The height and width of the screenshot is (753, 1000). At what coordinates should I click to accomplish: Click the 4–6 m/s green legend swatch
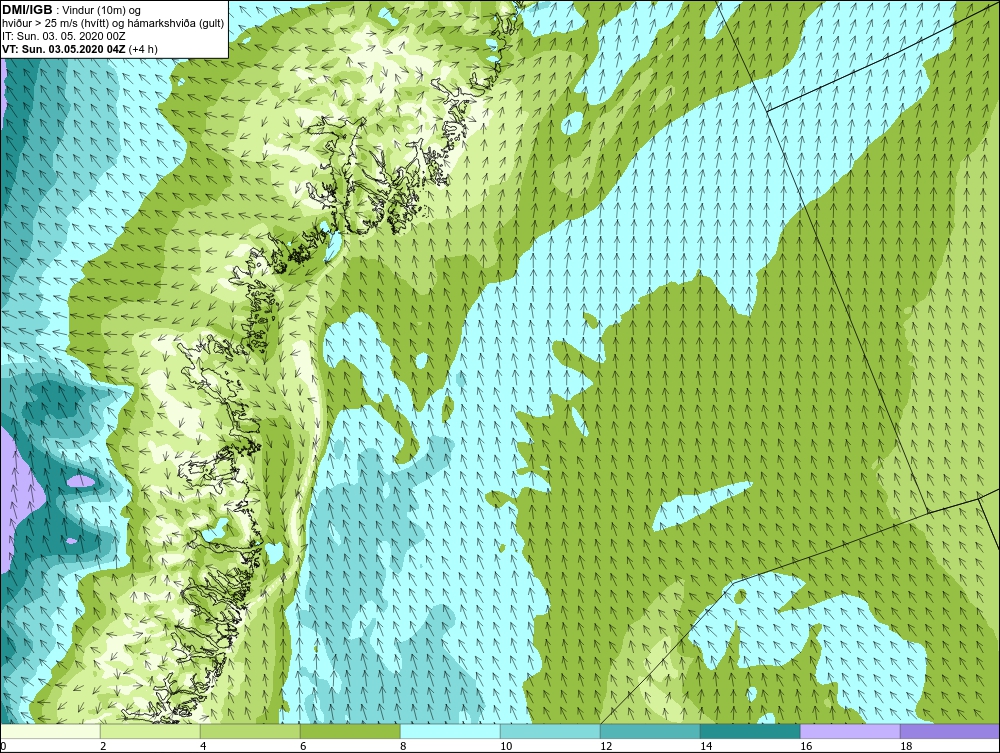click(x=250, y=732)
